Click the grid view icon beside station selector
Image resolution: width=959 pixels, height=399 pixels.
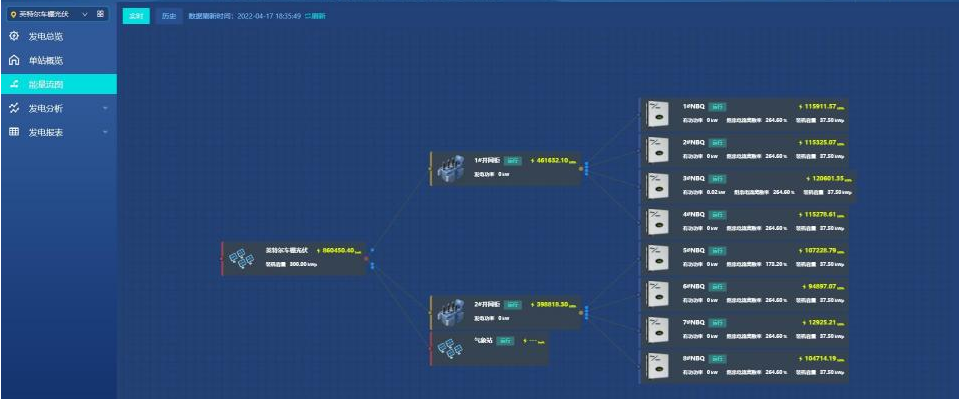100,13
